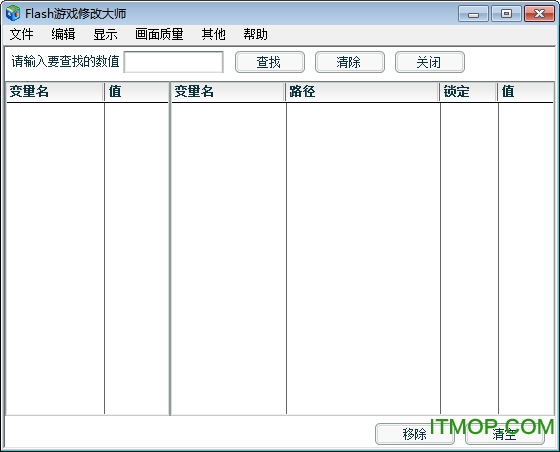Click the Flash游戏修改大师 app icon in title bar
560x452 pixels.
coord(13,13)
